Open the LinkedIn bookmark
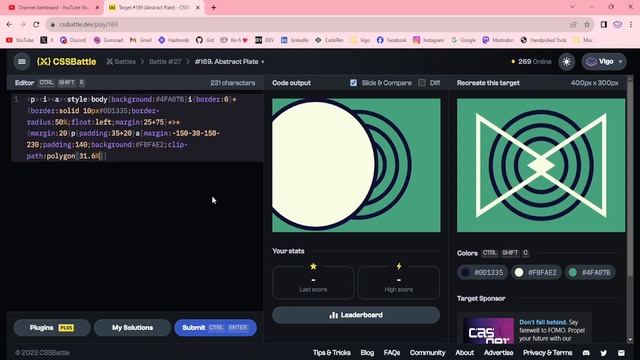The width and height of the screenshot is (640, 360). 294,40
